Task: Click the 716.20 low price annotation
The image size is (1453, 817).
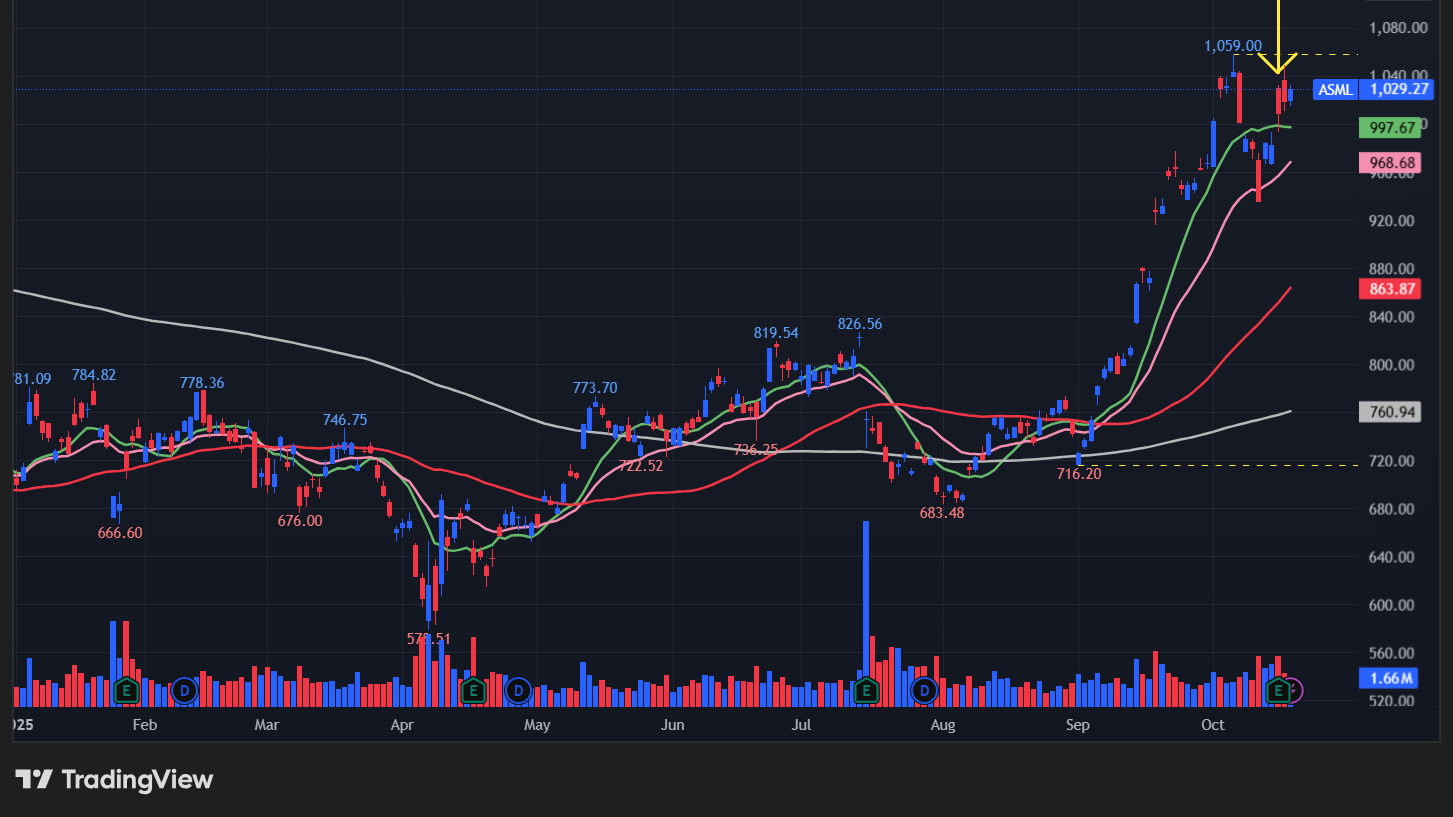Action: [1078, 474]
